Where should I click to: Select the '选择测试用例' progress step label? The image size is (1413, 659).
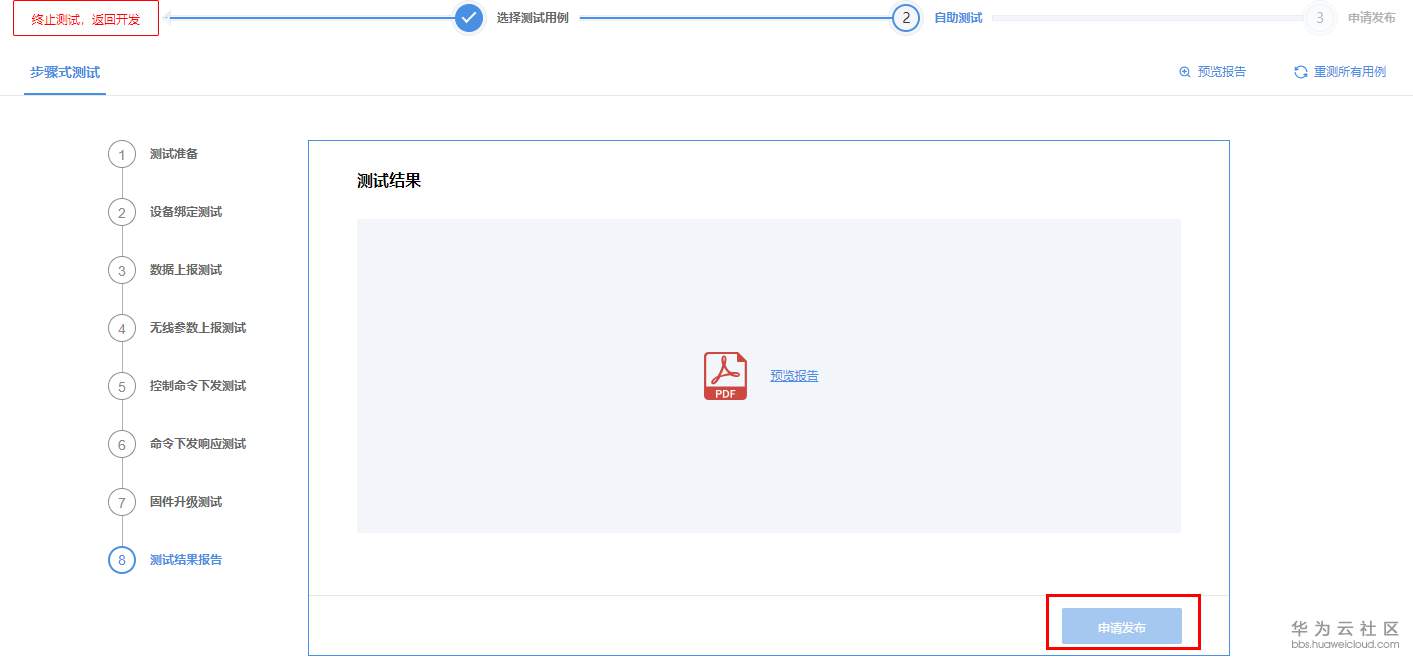coord(532,18)
